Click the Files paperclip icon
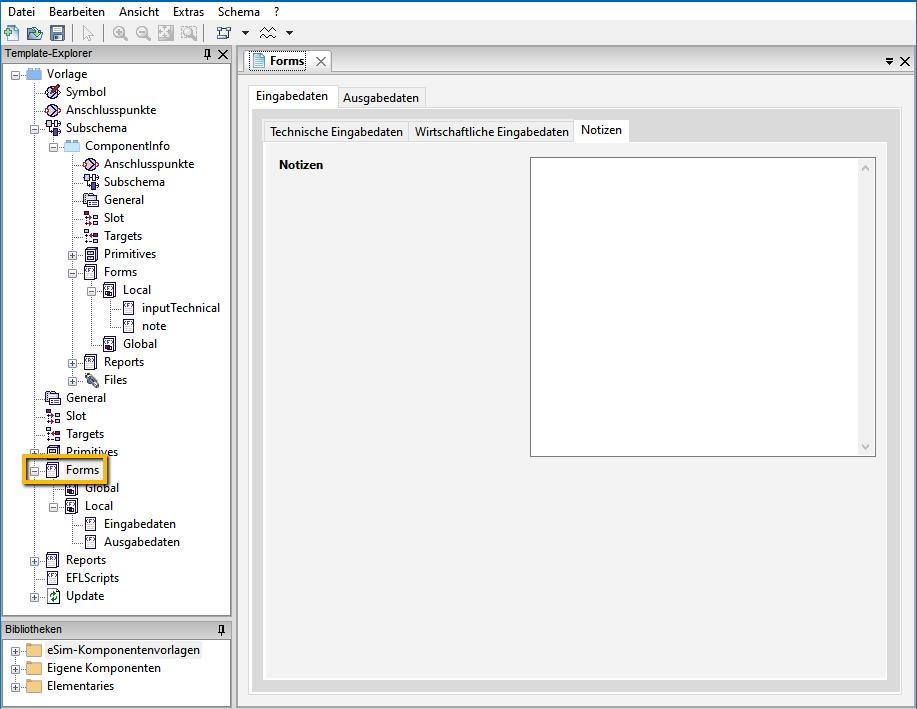 [91, 380]
